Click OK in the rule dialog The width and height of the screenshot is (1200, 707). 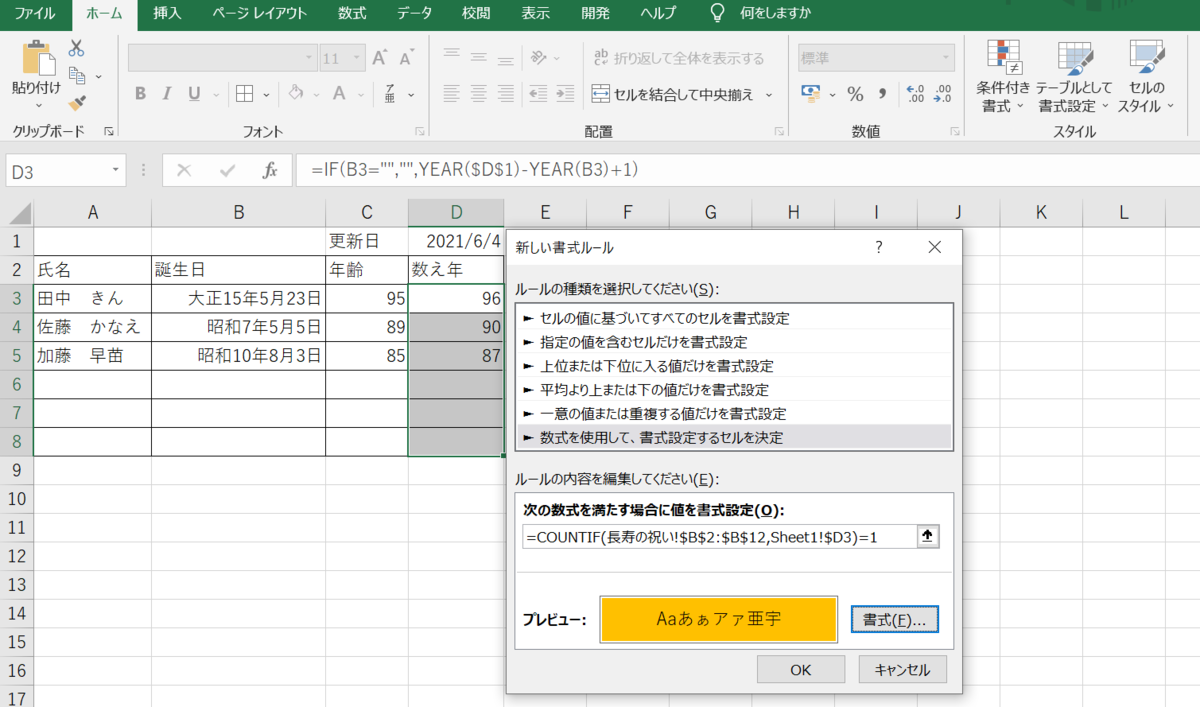point(801,670)
